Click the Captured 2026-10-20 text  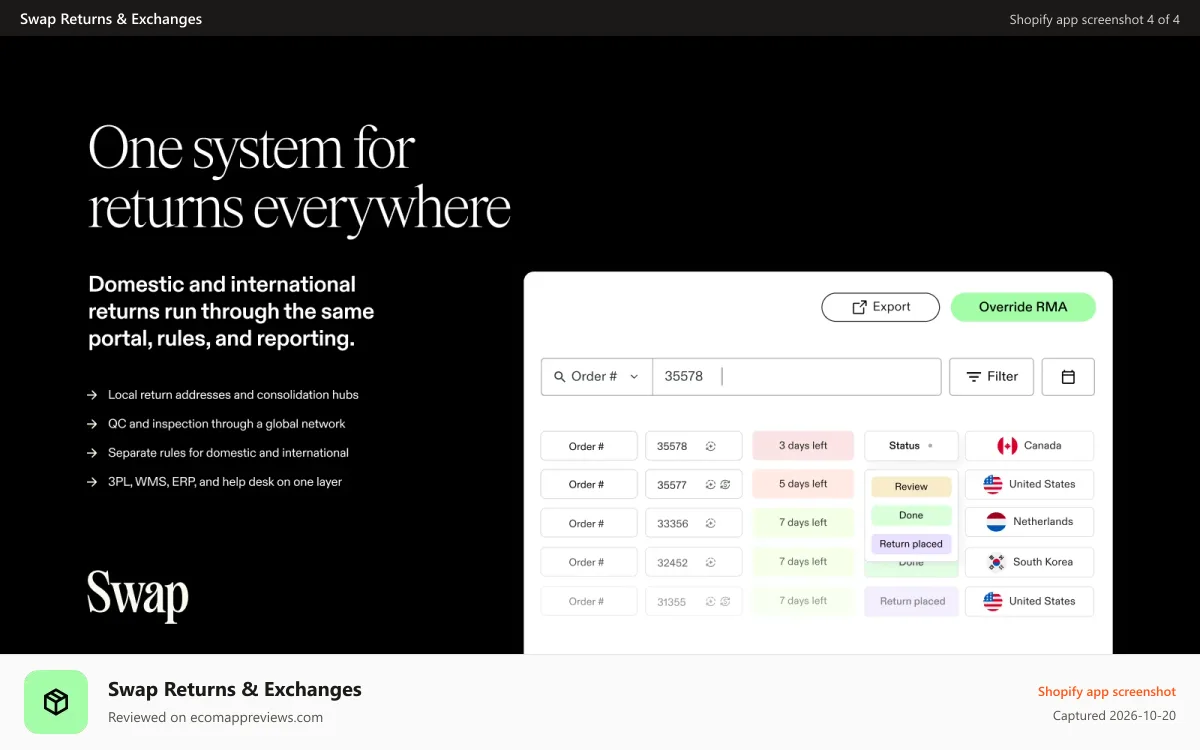(1115, 716)
